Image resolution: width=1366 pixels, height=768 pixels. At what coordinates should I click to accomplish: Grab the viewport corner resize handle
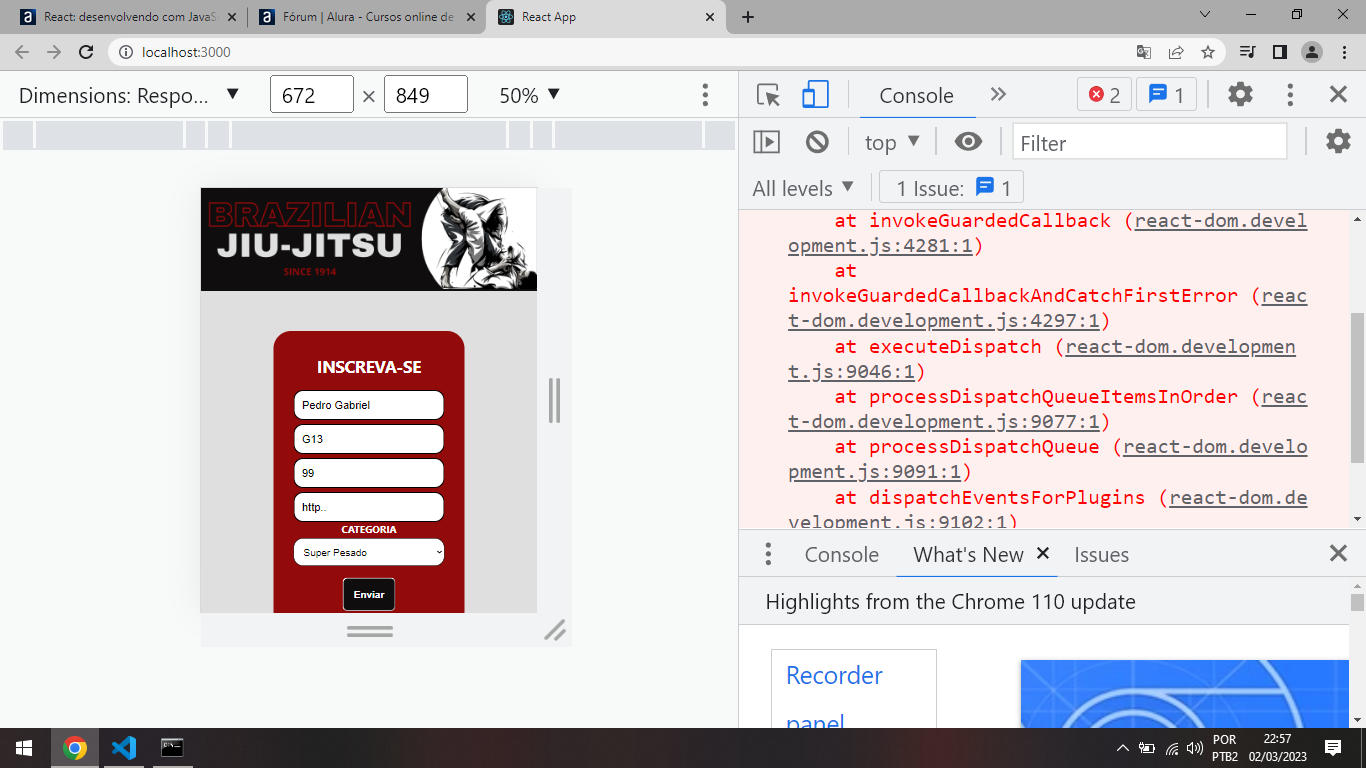pyautogui.click(x=555, y=630)
